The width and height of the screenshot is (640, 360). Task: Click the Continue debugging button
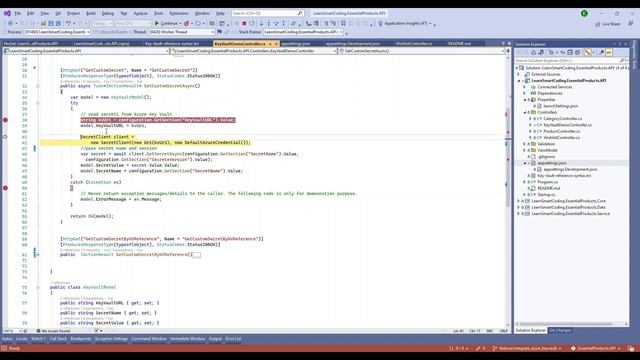coord(166,23)
